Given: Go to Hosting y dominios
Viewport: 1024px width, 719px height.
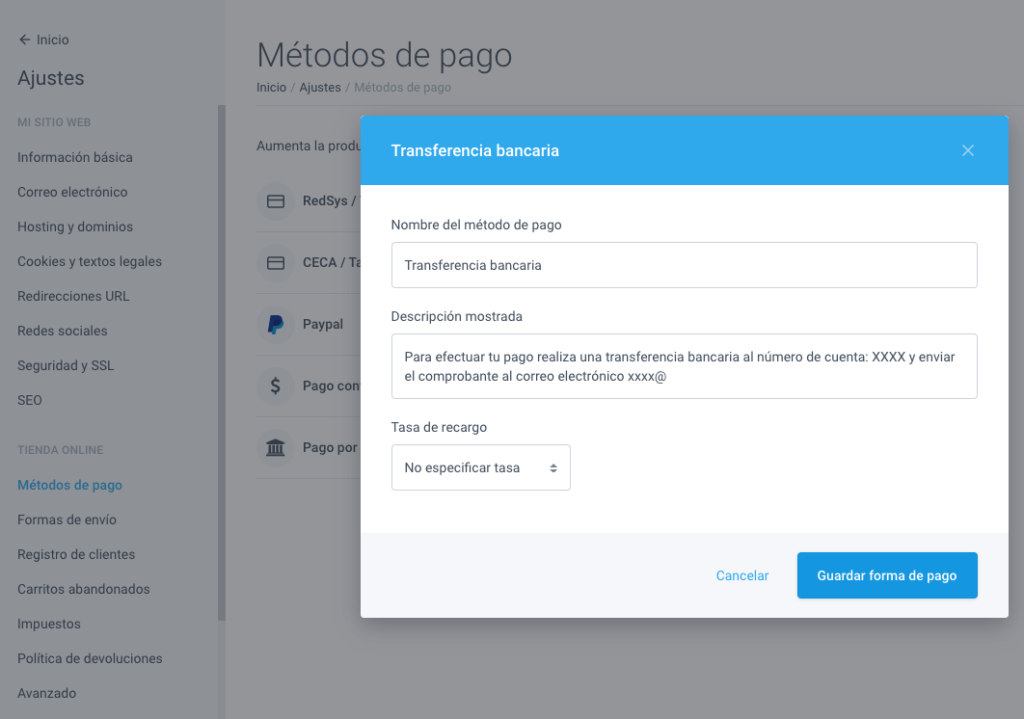Looking at the screenshot, I should [75, 227].
